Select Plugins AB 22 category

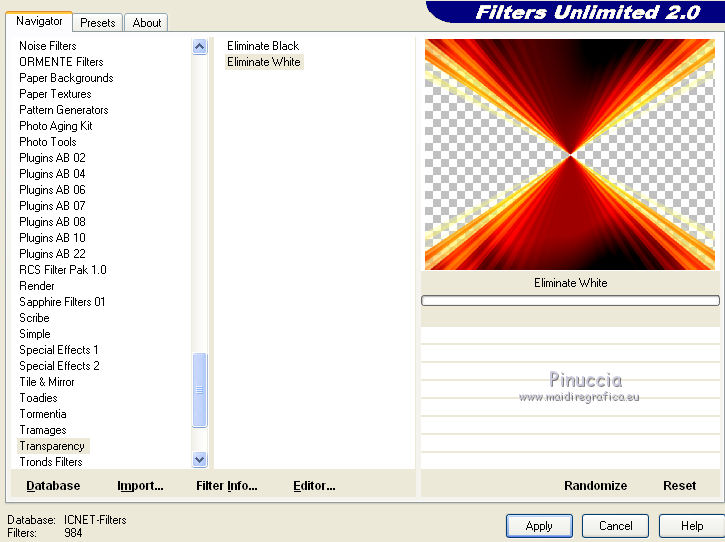[52, 254]
